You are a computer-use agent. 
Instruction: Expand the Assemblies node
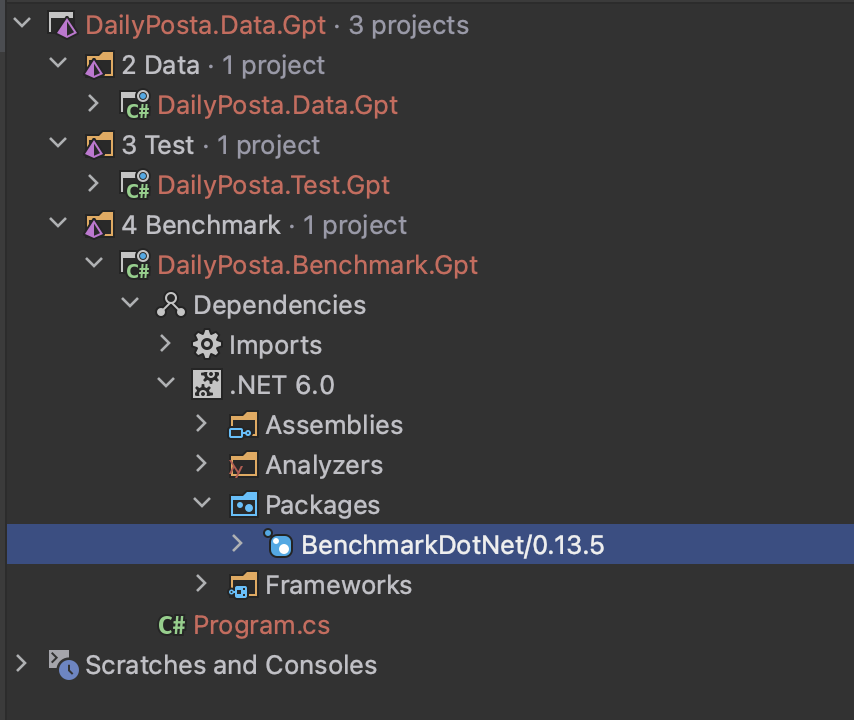(x=202, y=425)
